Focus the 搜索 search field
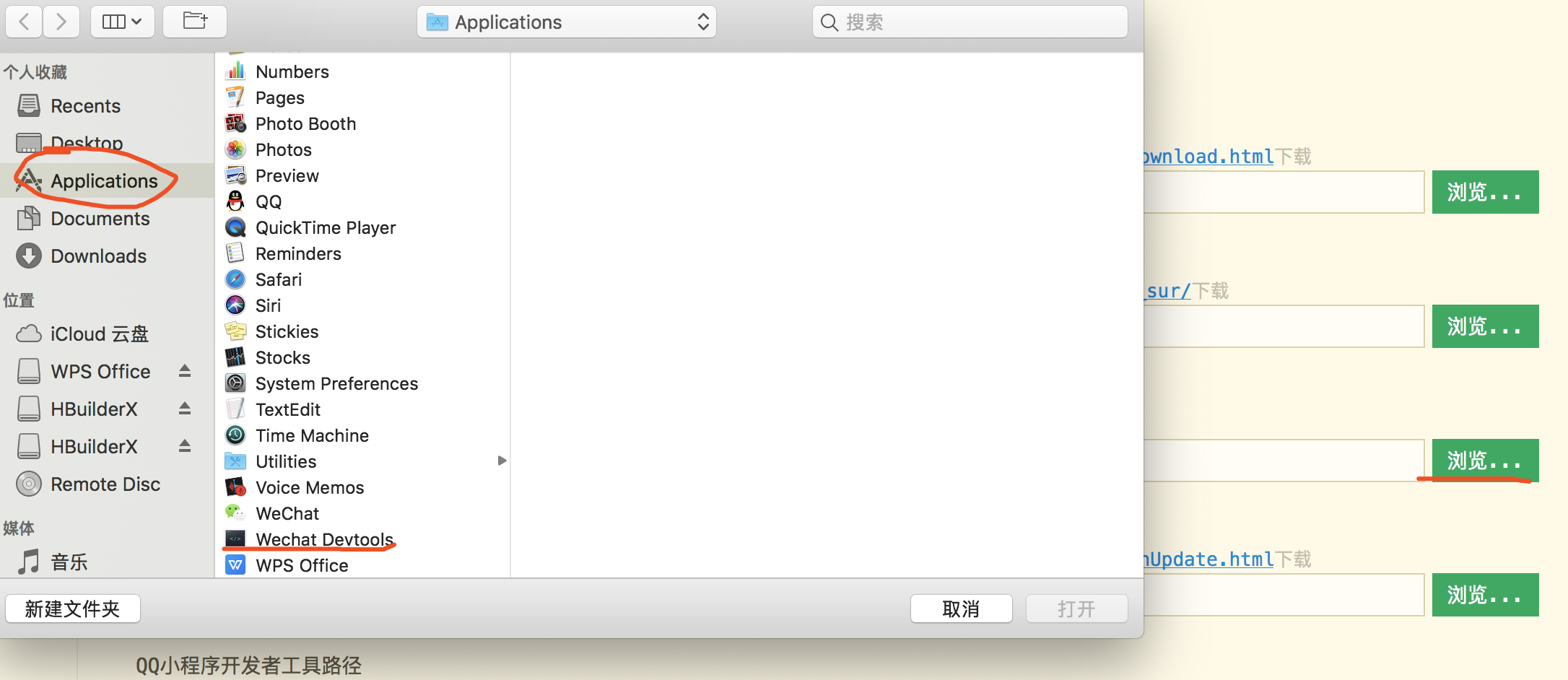This screenshot has height=680, width=1568. click(x=970, y=22)
